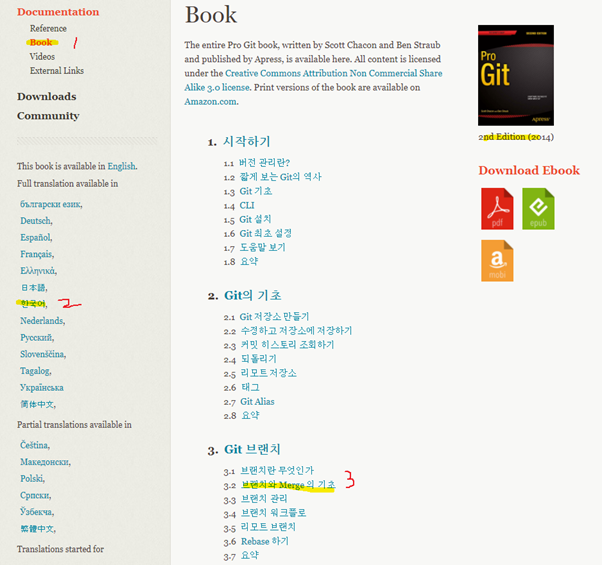Screen dimensions: 602x565
Task: Open section 3.1 브랜치란 무엇인가
Action: click(277, 471)
